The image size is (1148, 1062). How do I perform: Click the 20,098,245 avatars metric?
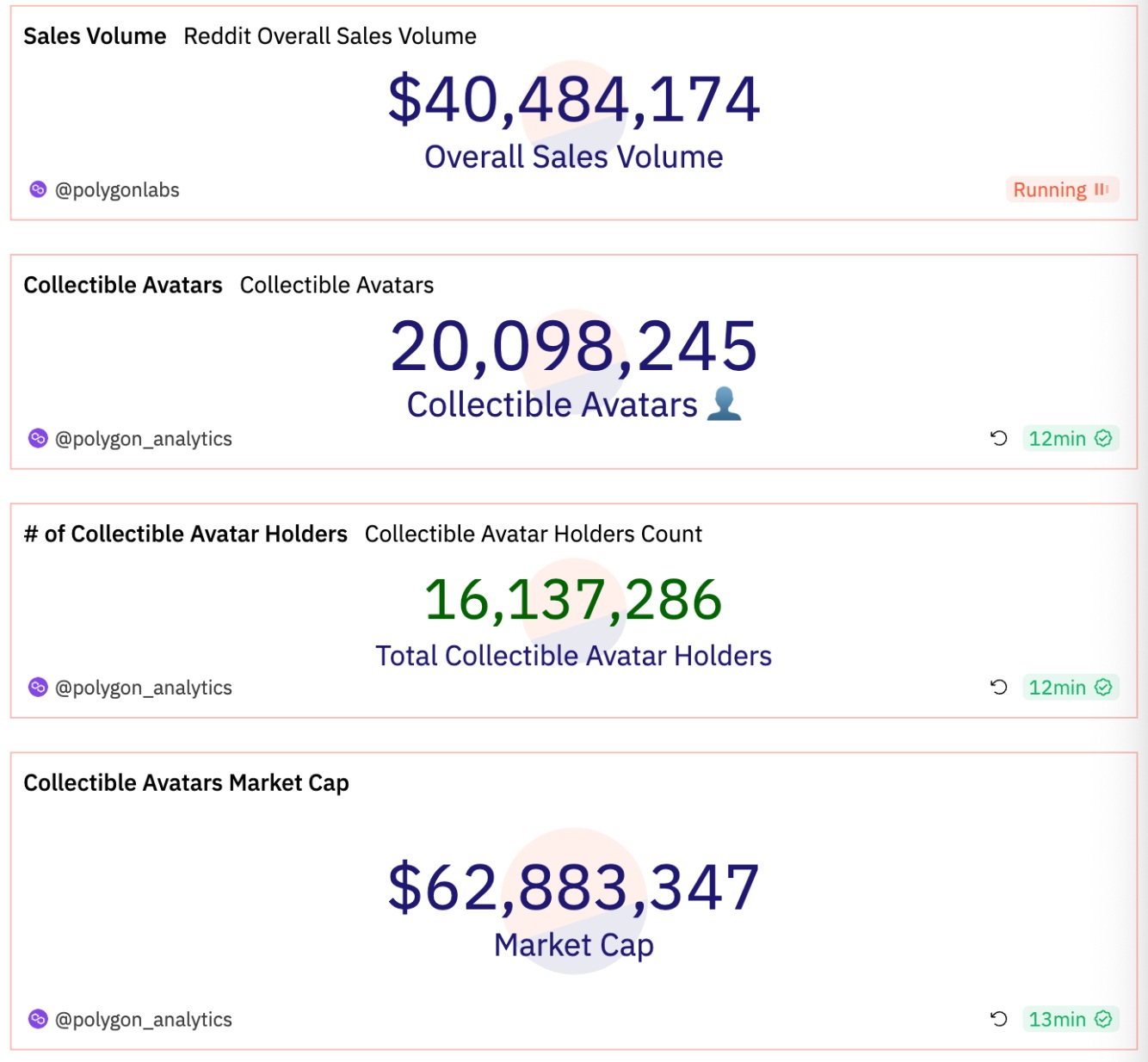pyautogui.click(x=574, y=347)
